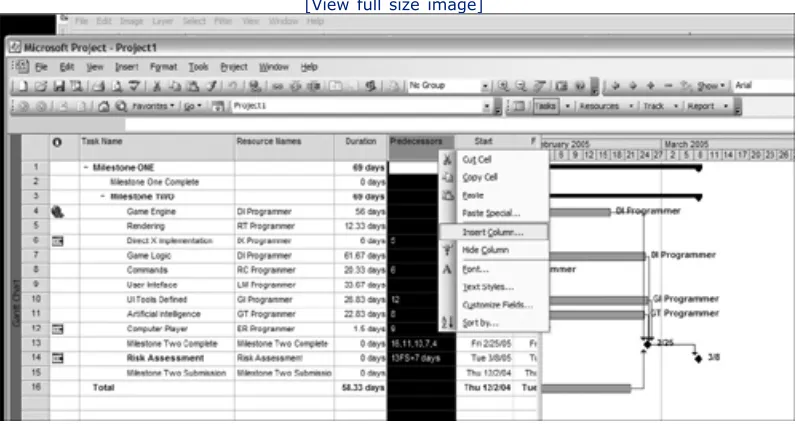The image size is (798, 424).
Task: Open the Format menu
Action: coord(163,67)
